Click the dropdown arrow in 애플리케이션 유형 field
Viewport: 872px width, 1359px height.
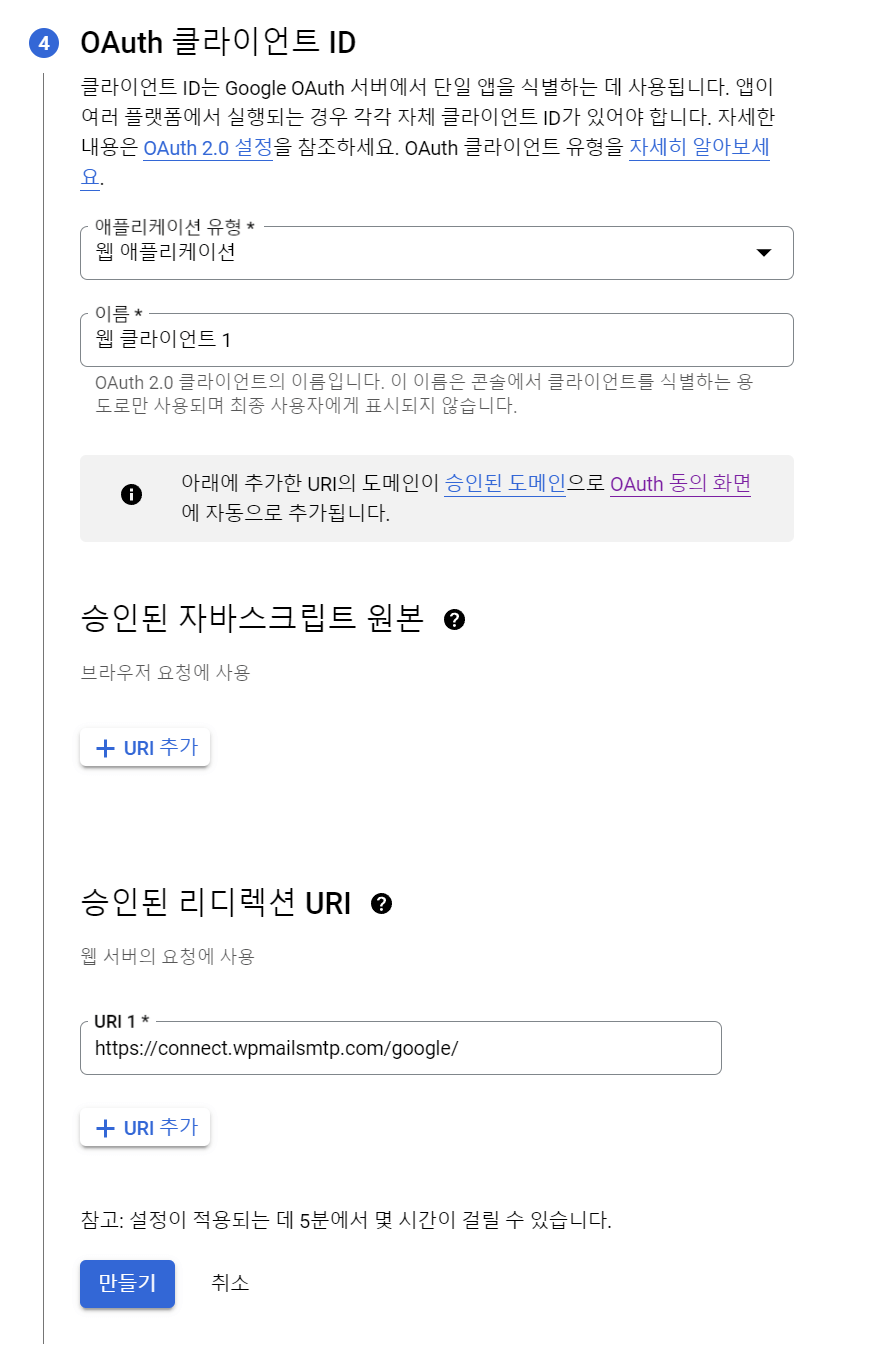coord(763,254)
